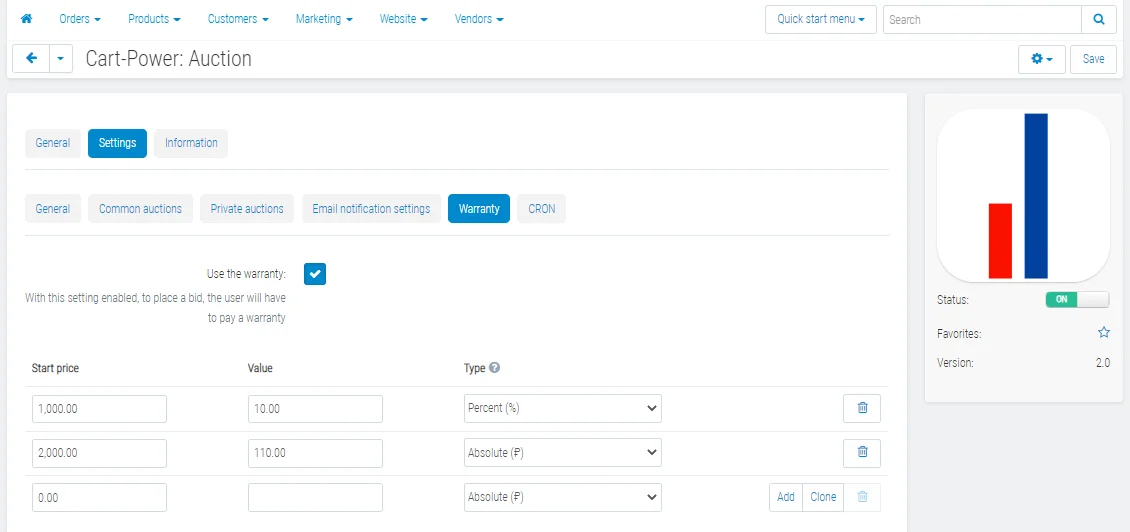Edit the 1,000.00 start price field
1130x532 pixels.
click(x=99, y=409)
